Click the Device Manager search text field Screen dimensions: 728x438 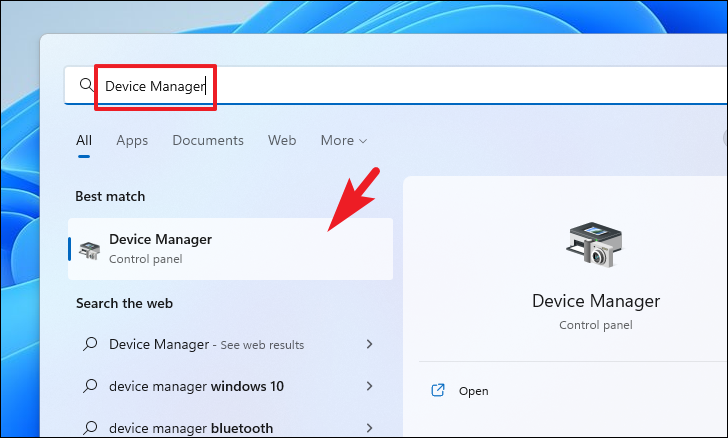click(395, 85)
